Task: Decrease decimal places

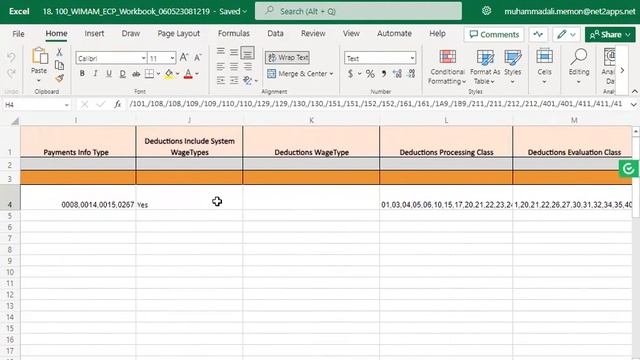Action: coord(411,74)
